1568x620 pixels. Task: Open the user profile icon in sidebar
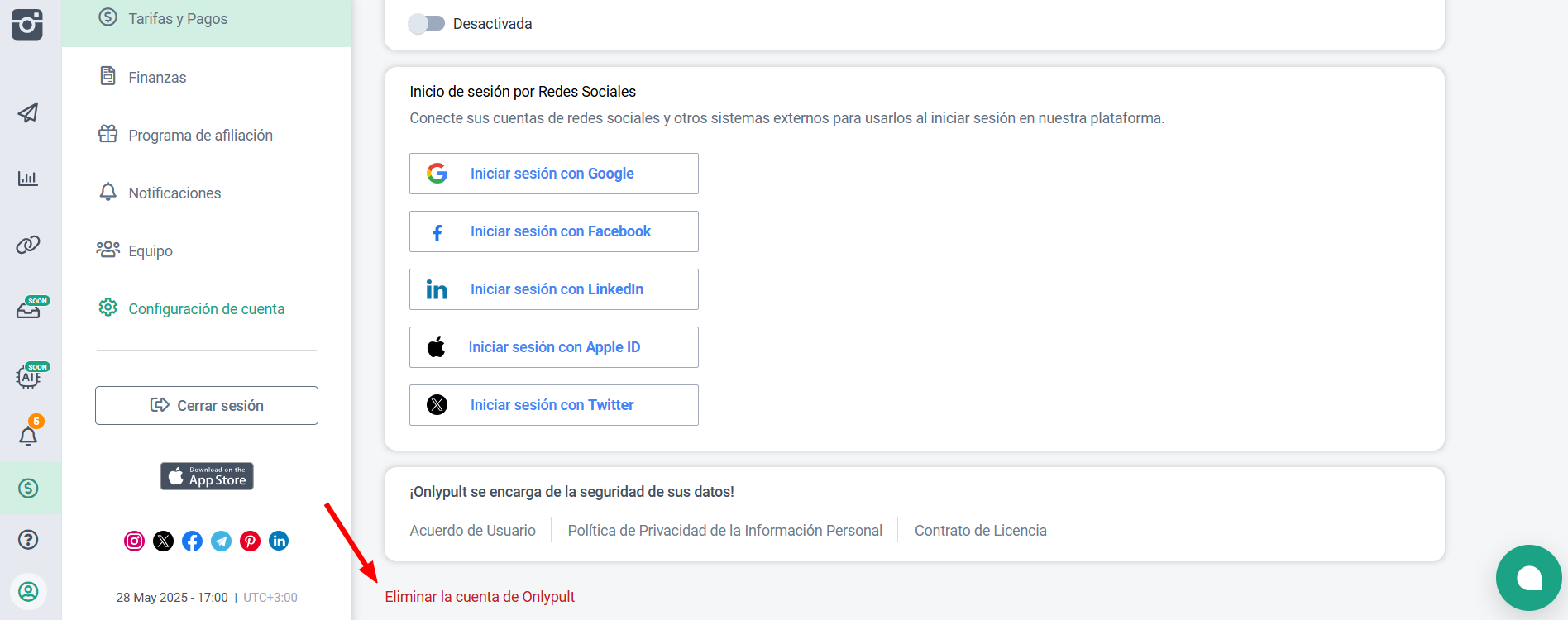tap(28, 592)
